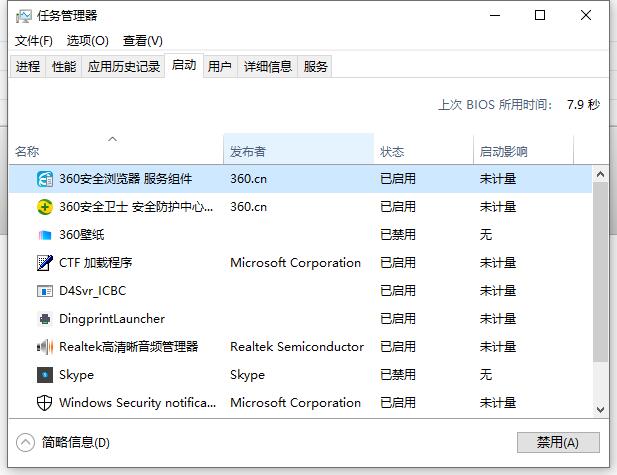This screenshot has width=617, height=475.
Task: Click Microsoft Corporation publisher in CTF row
Action: point(296,263)
